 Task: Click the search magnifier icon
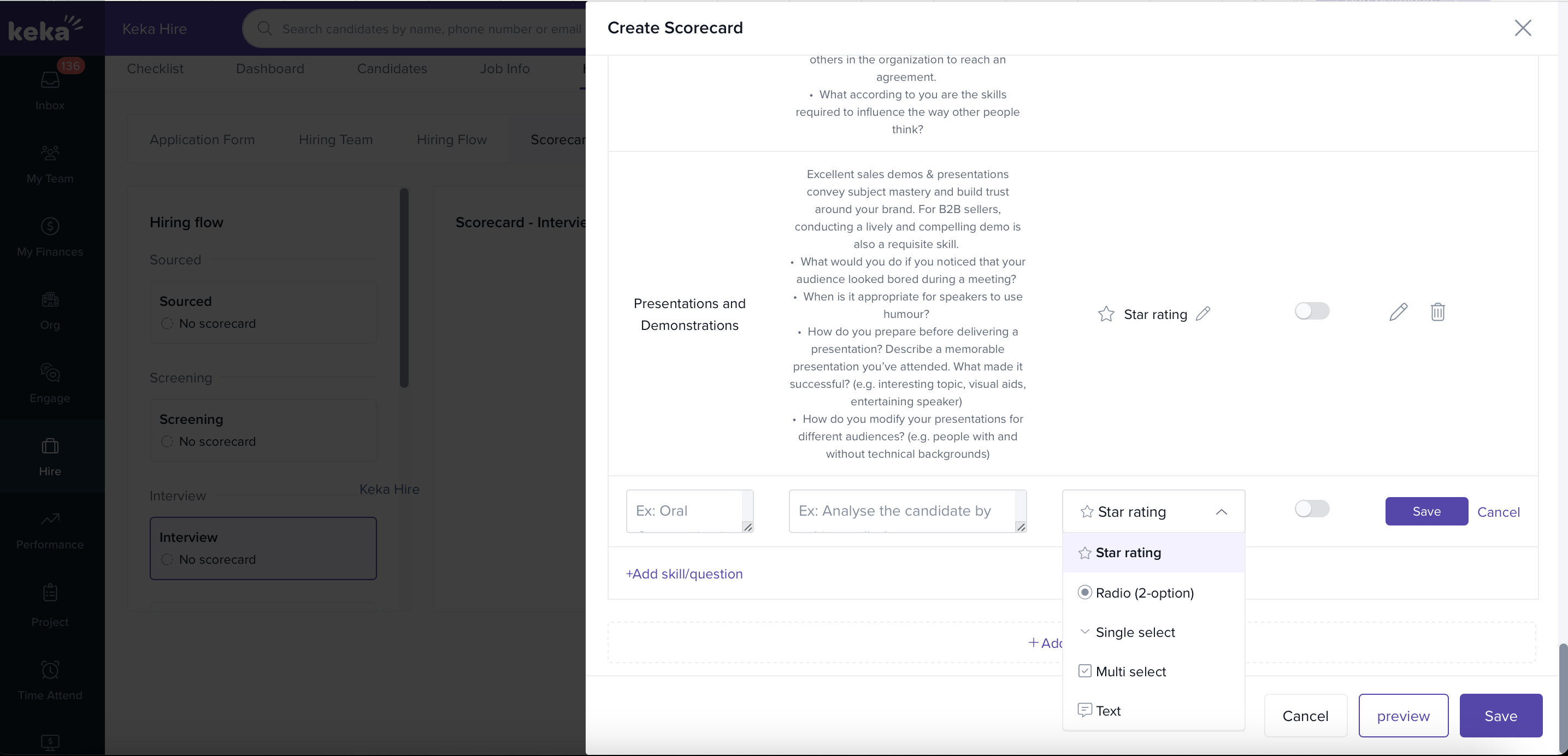coord(264,28)
